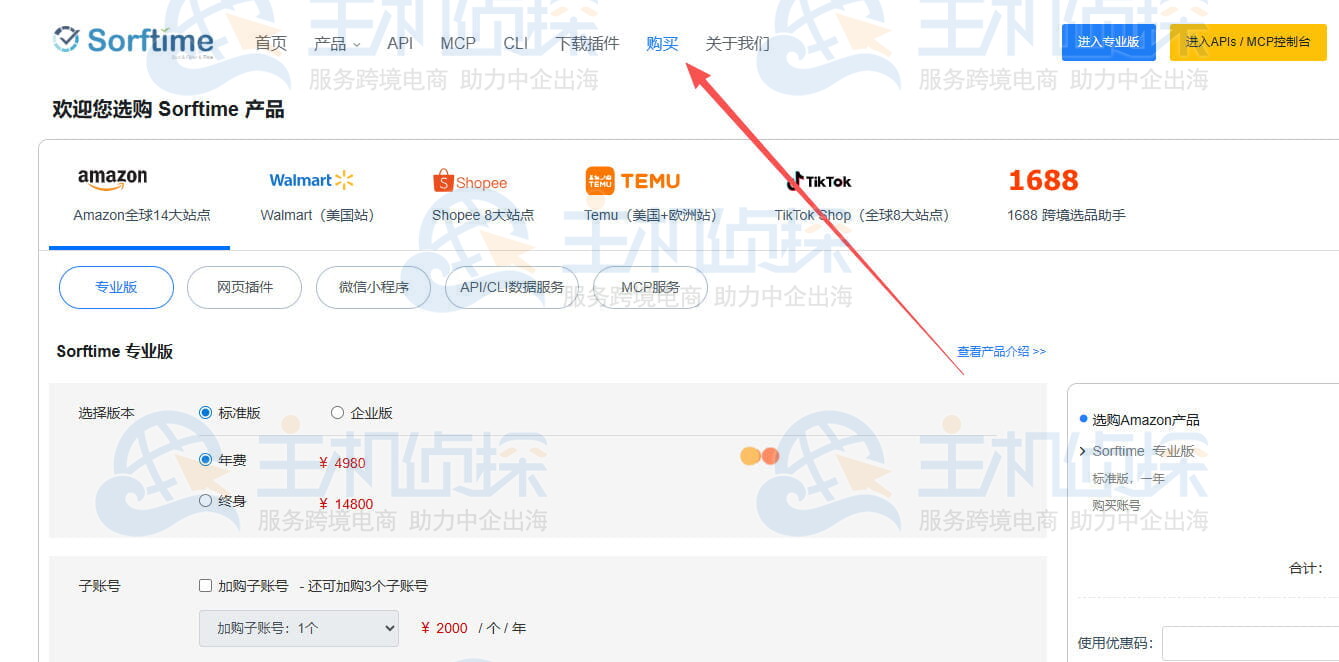Click 欢迎您选购 Sorftime 产品 heading
This screenshot has width=1339, height=662.
[168, 109]
